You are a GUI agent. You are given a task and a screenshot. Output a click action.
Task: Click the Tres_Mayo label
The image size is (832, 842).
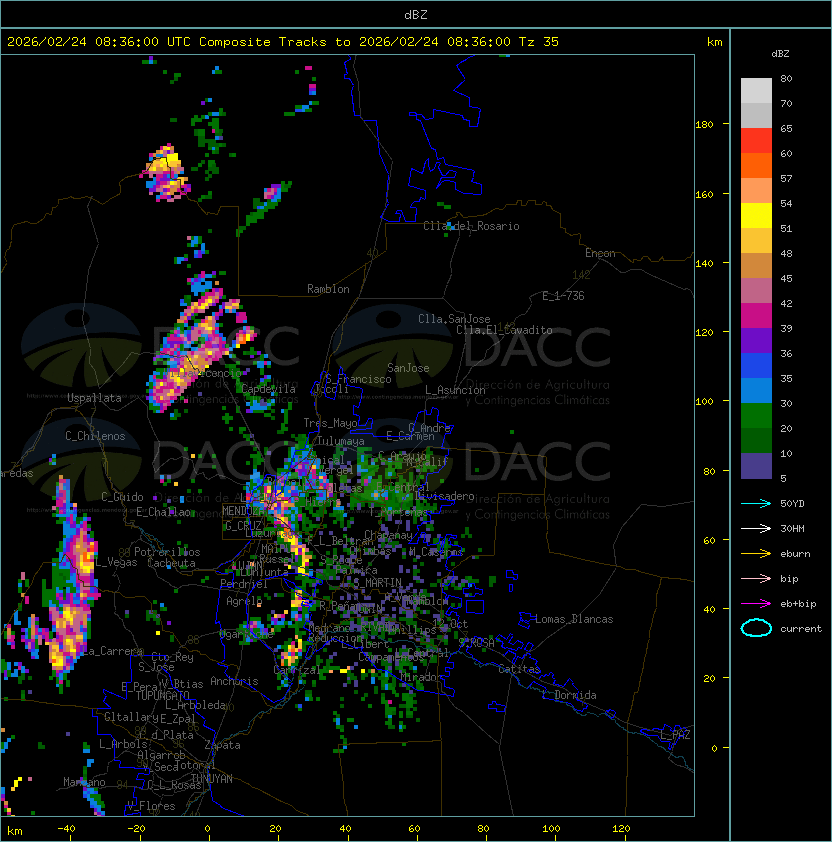pos(330,423)
